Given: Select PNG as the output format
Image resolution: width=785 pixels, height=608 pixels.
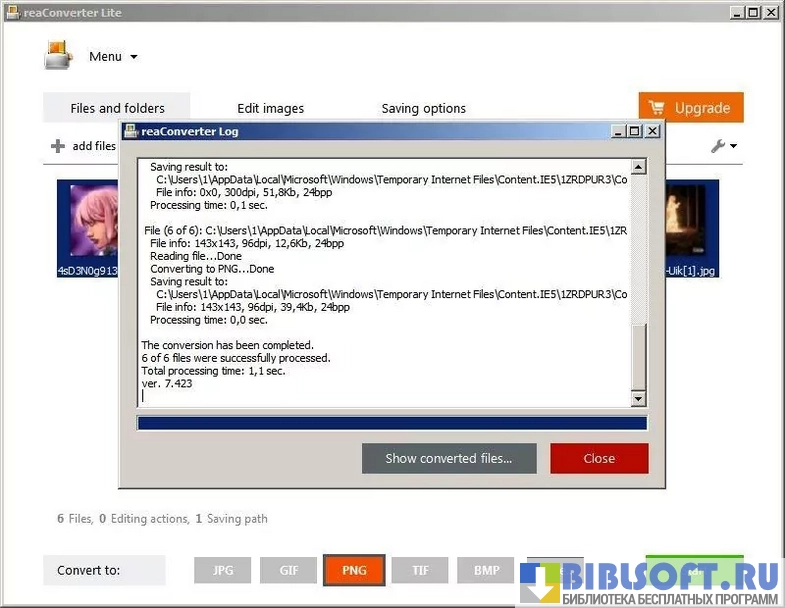Looking at the screenshot, I should tap(354, 570).
